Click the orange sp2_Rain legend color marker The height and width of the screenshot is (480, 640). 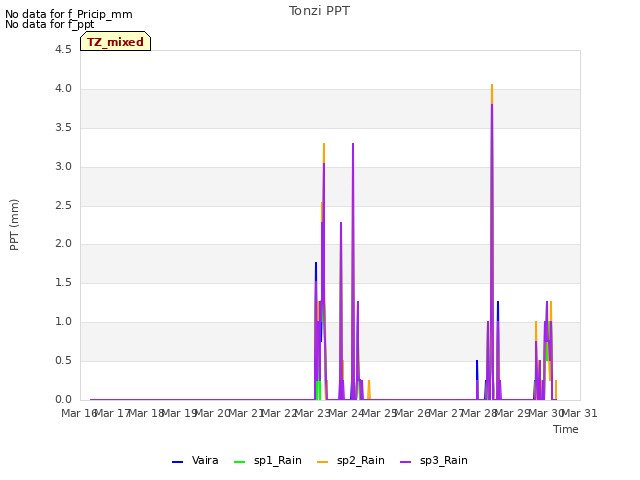click(322, 462)
